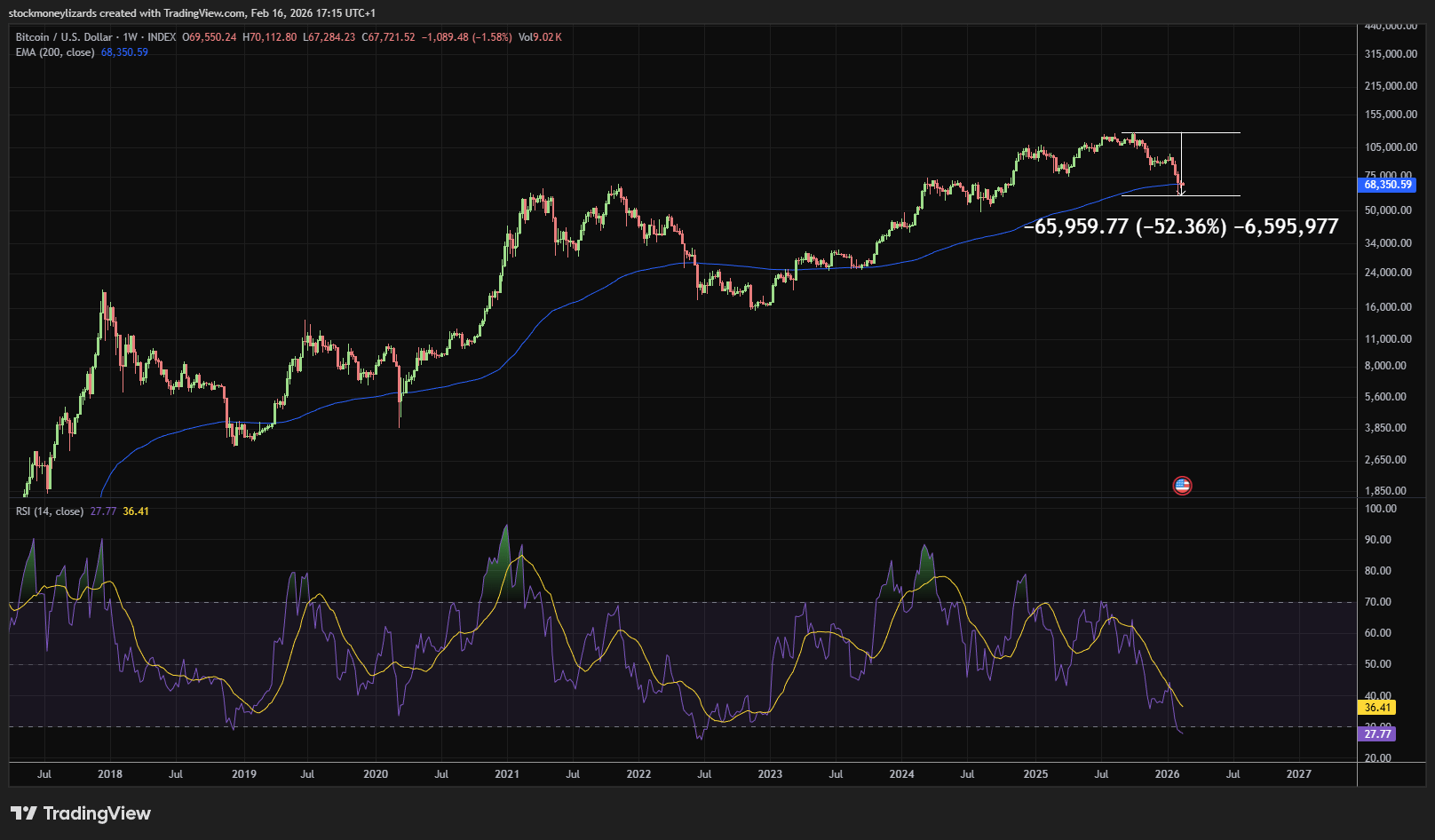Click the close value C67,721.52

388,37
